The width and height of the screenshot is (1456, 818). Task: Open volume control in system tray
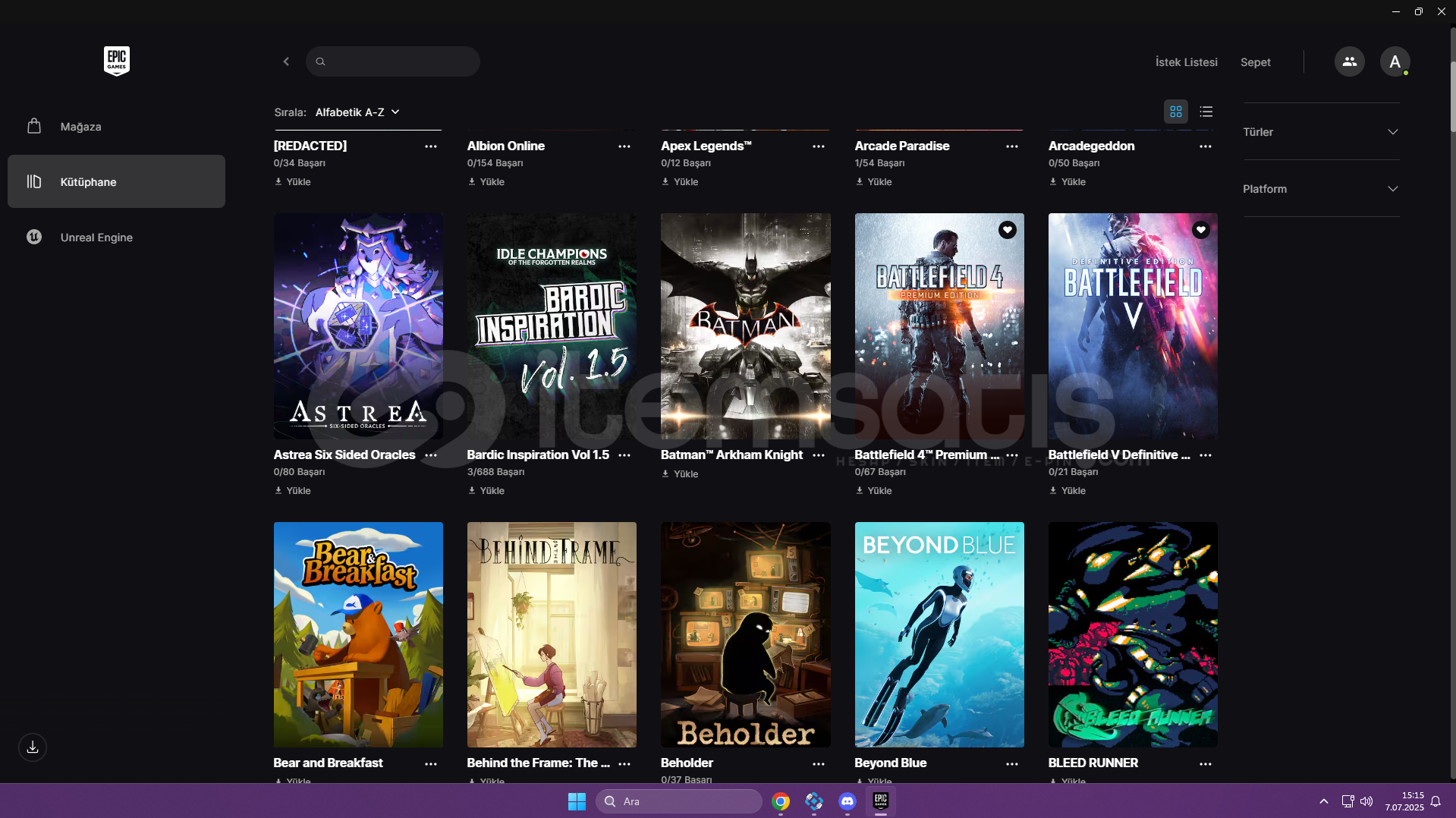click(x=1366, y=801)
